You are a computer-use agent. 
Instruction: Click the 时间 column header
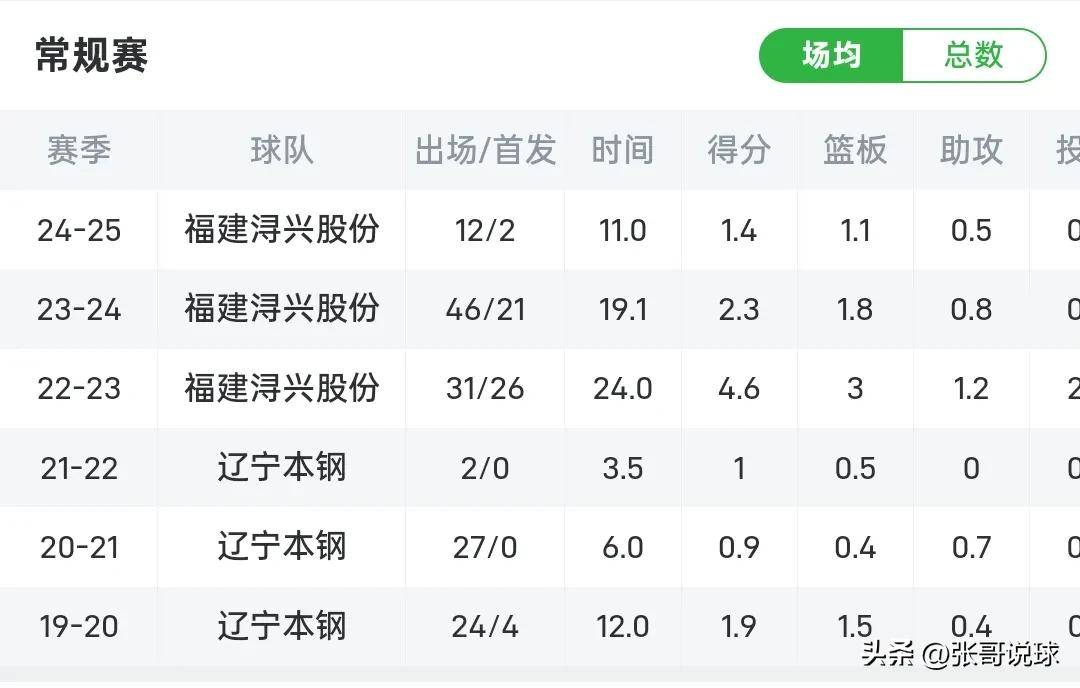tap(622, 150)
